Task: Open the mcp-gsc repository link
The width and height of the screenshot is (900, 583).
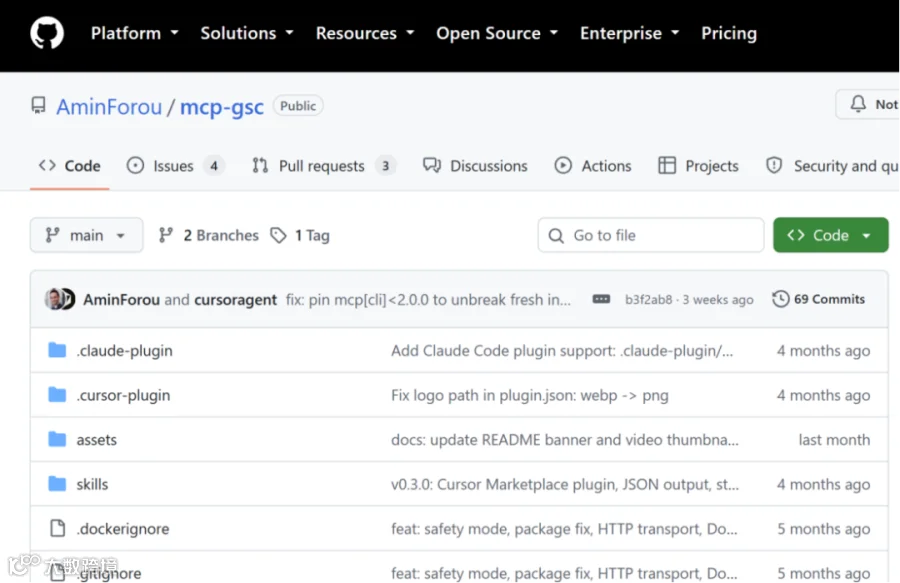Action: [x=222, y=107]
